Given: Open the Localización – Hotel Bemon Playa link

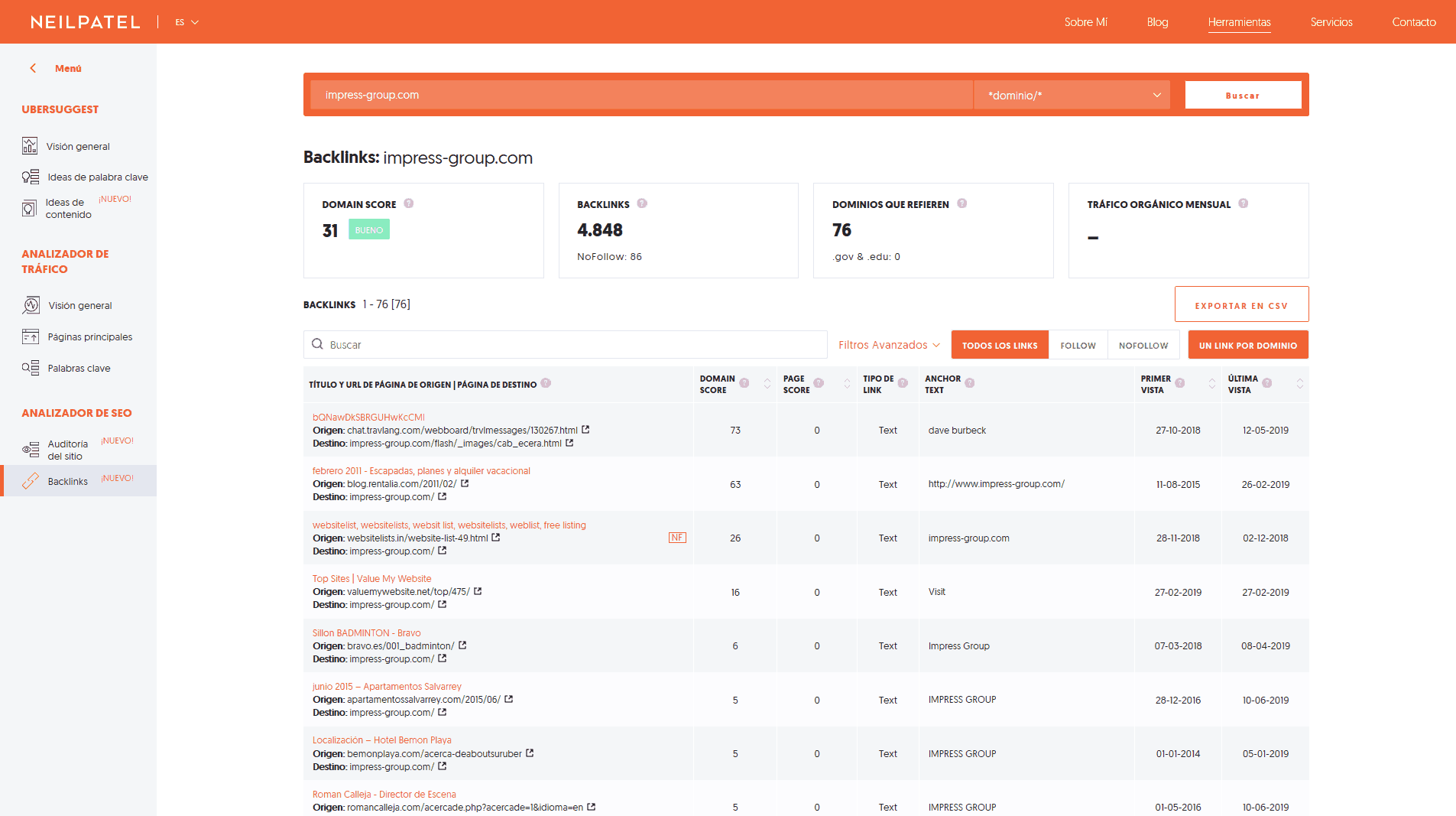Looking at the screenshot, I should pyautogui.click(x=381, y=740).
